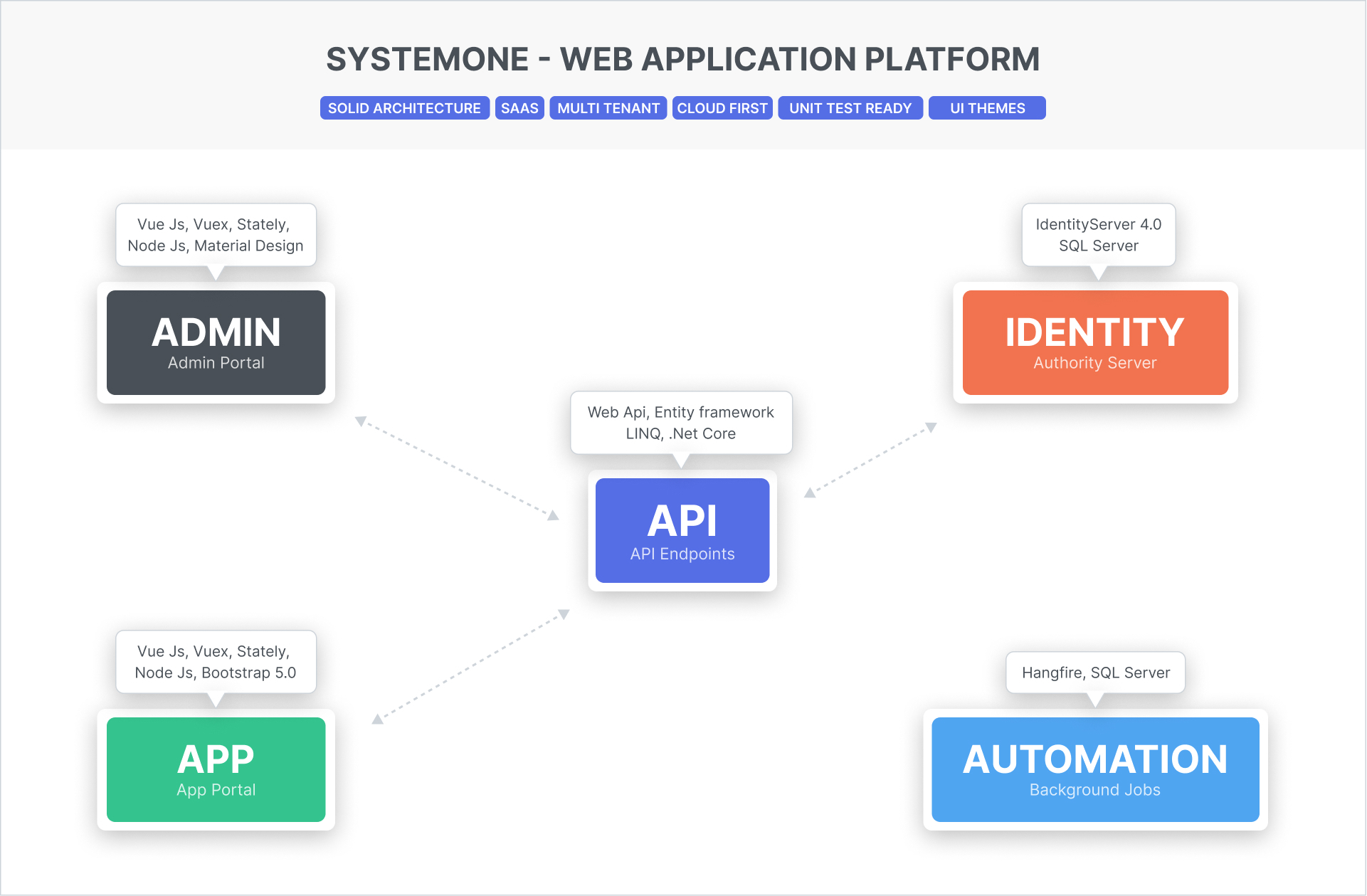Click arrowhead pointing toward the APP block
Viewport: 1367px width, 896px height.
378,720
